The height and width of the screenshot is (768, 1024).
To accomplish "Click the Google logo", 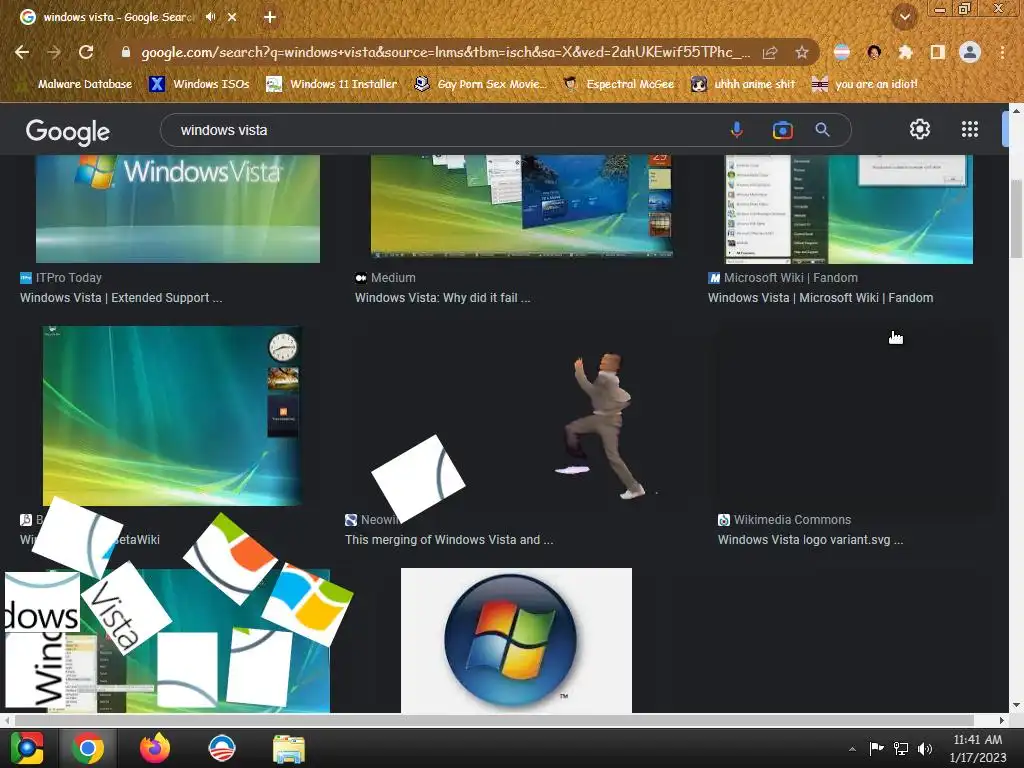I will pos(68,131).
